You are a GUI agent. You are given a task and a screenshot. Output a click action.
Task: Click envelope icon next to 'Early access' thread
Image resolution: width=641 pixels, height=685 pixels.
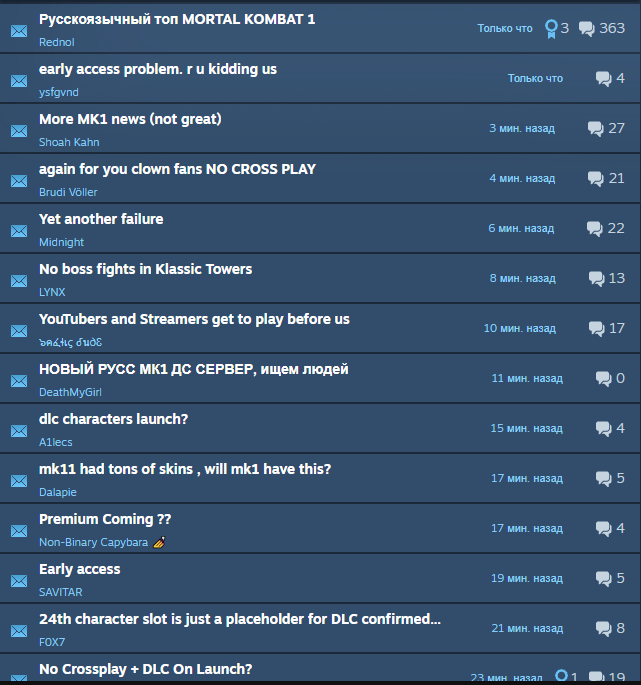pos(19,581)
